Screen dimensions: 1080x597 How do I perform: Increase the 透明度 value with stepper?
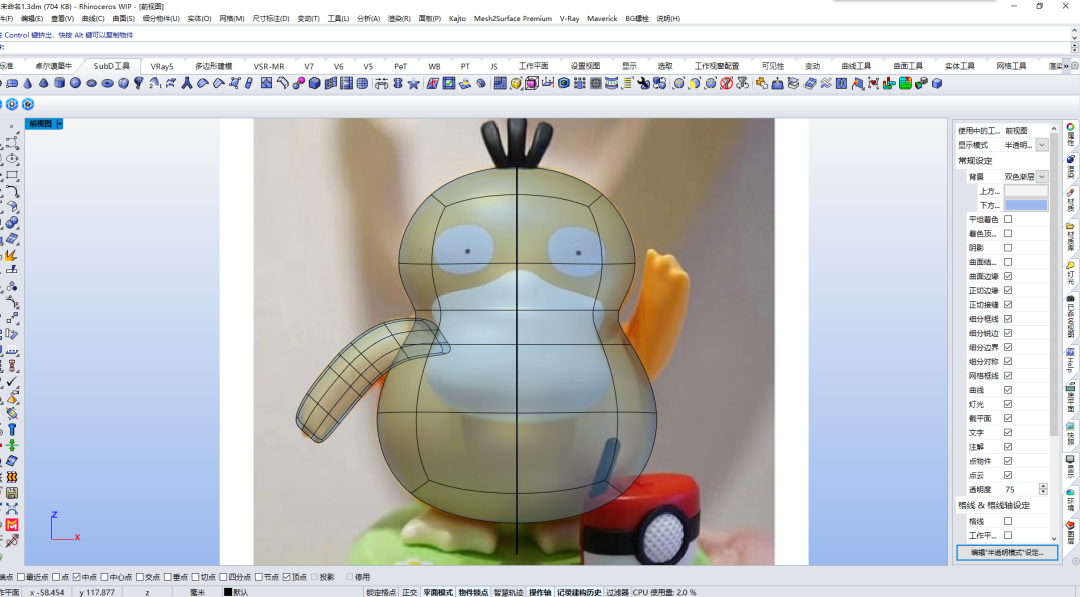[x=1043, y=486]
